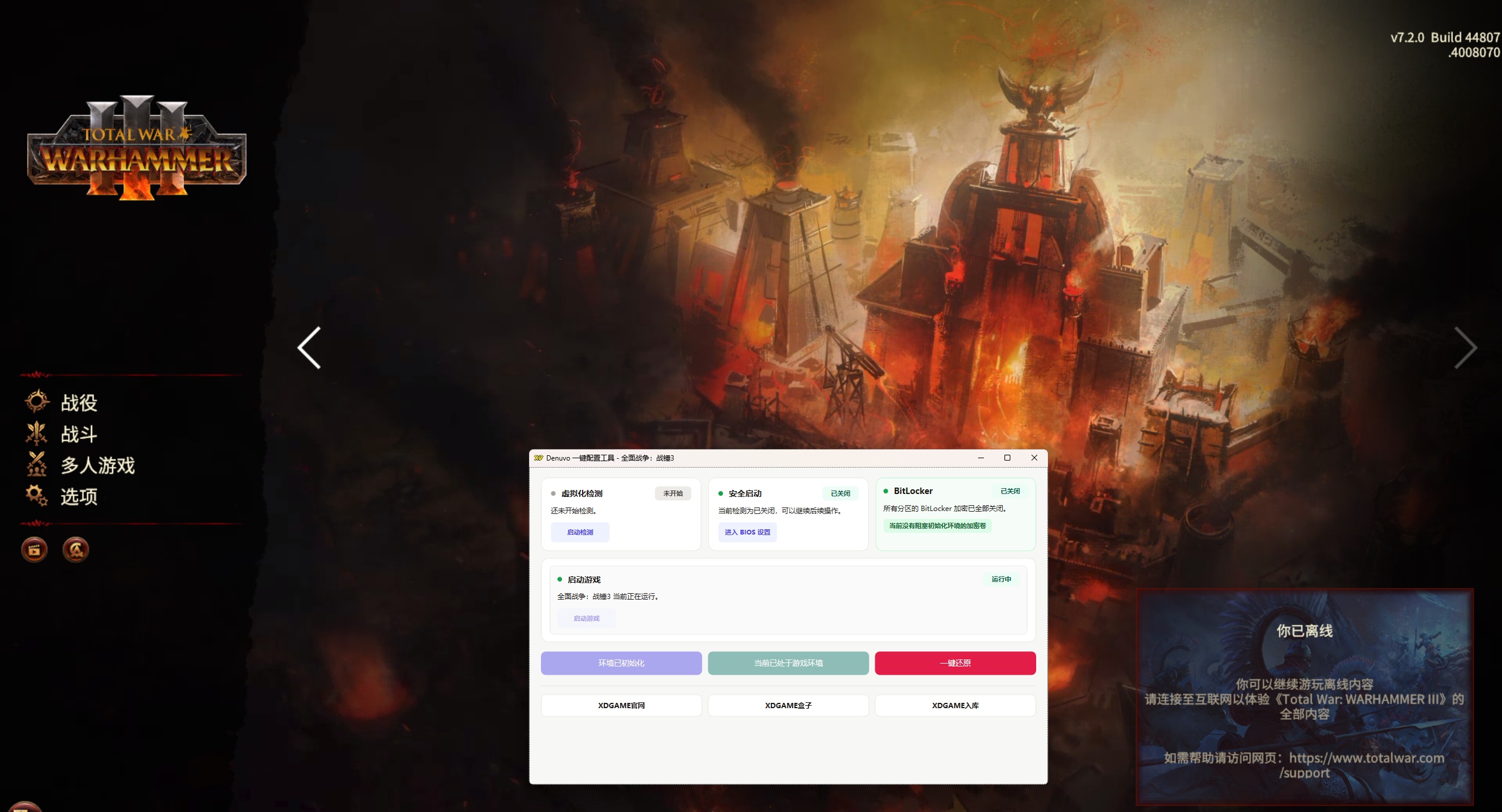Click the swords icon beside 战斗
Viewport: 1502px width, 812px height.
pyautogui.click(x=36, y=434)
